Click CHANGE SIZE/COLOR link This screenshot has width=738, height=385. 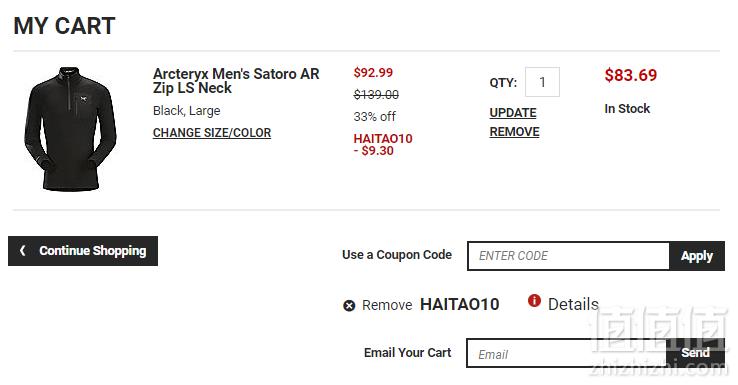[x=212, y=133]
